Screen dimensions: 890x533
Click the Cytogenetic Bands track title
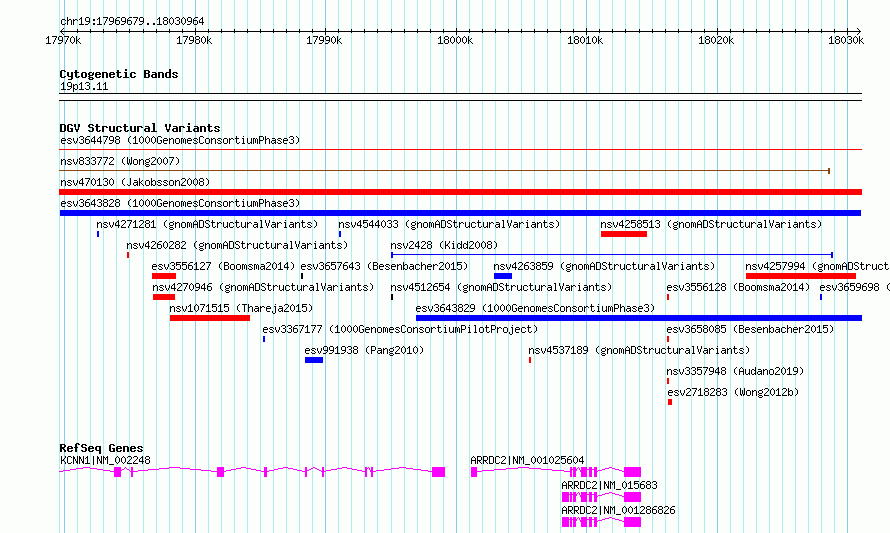pyautogui.click(x=119, y=74)
